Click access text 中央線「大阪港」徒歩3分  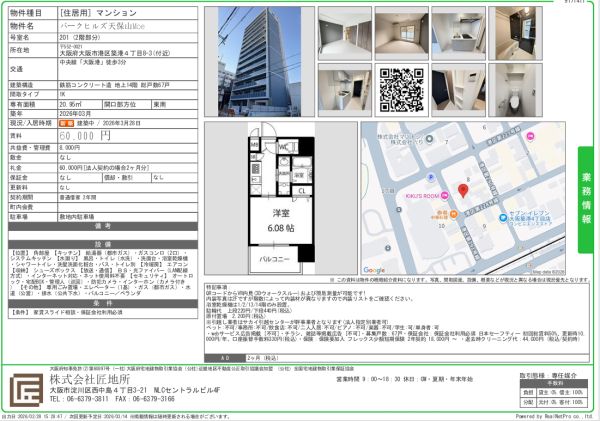pyautogui.click(x=93, y=62)
